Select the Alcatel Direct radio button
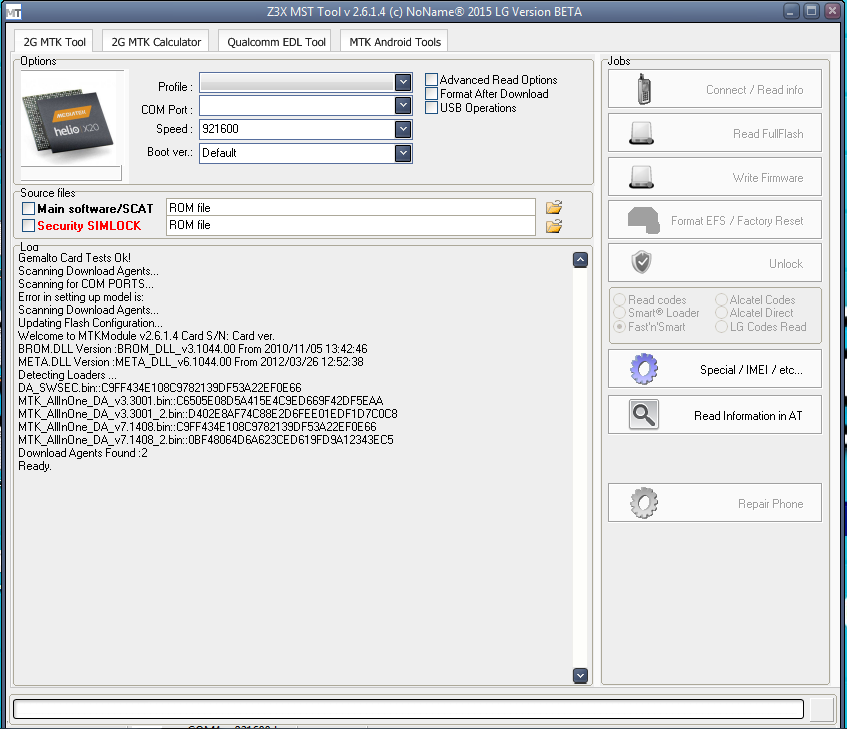847x729 pixels. (721, 313)
